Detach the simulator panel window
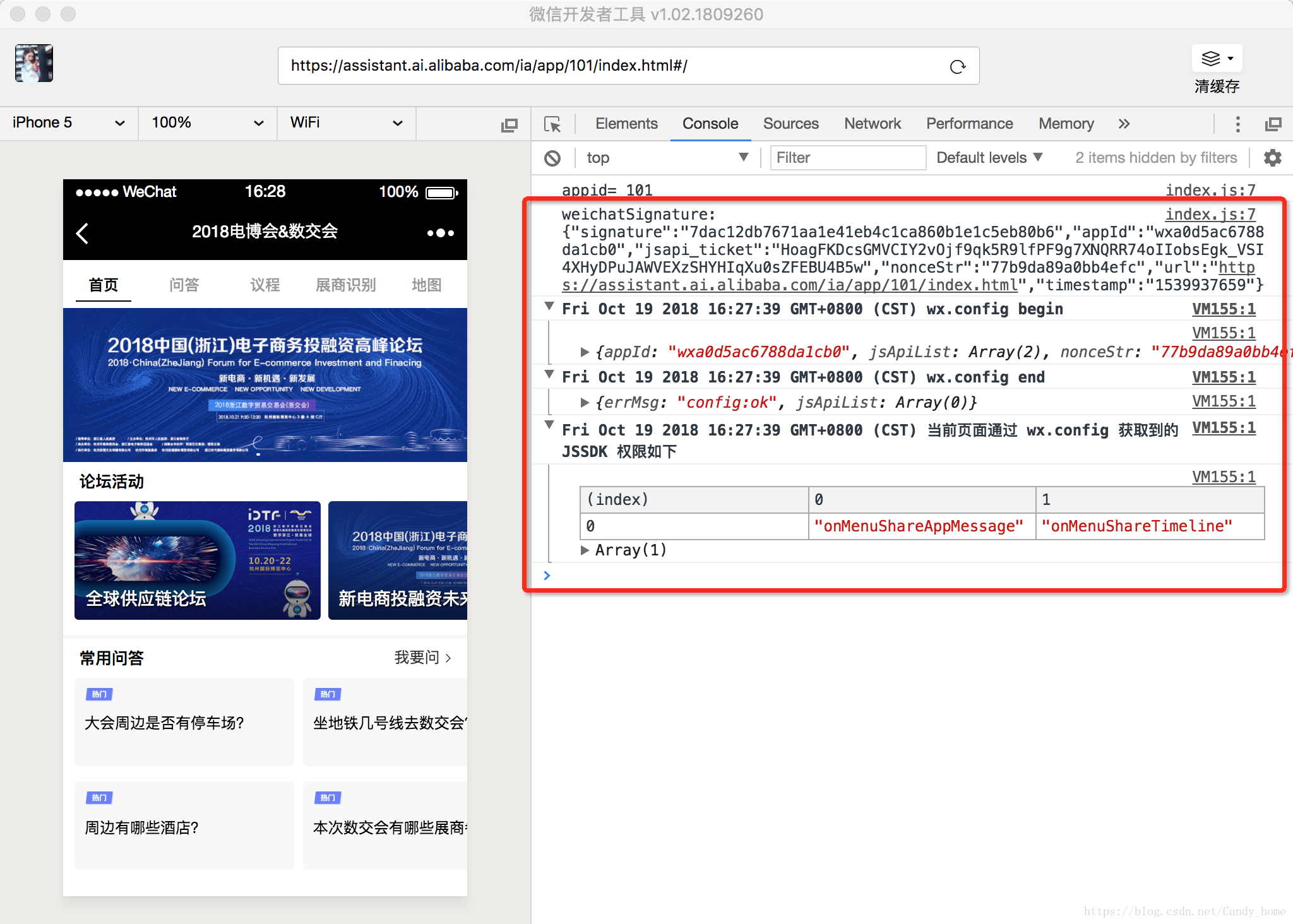Viewport: 1293px width, 924px height. point(509,124)
